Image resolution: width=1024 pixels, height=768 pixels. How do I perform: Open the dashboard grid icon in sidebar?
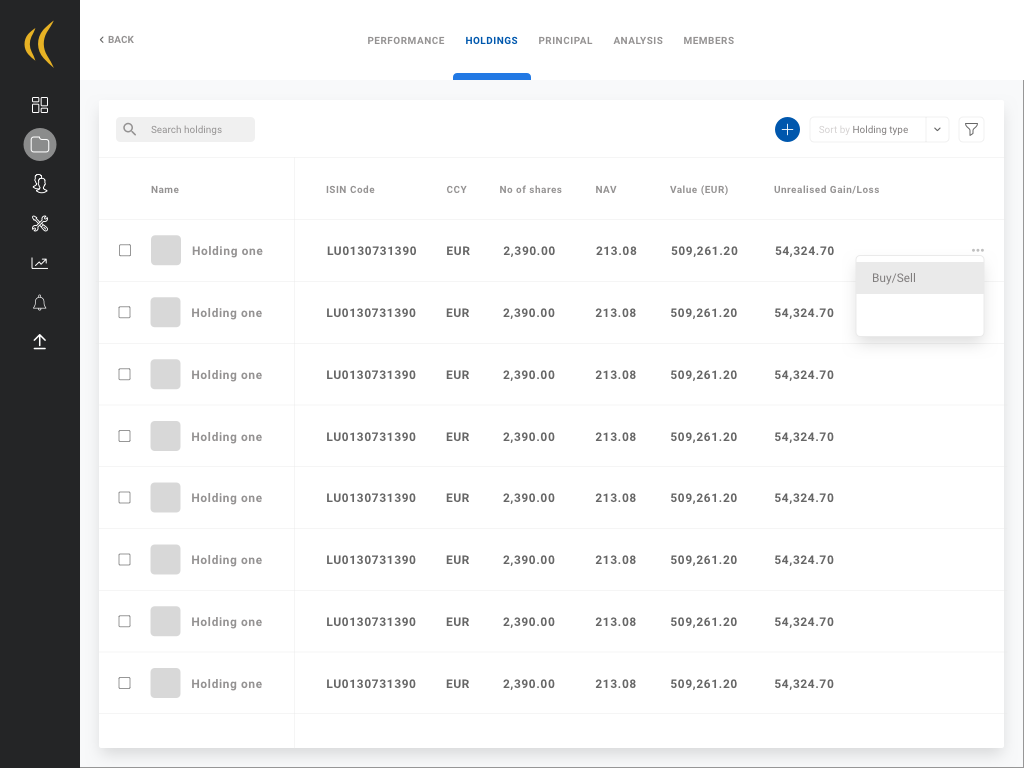(40, 104)
